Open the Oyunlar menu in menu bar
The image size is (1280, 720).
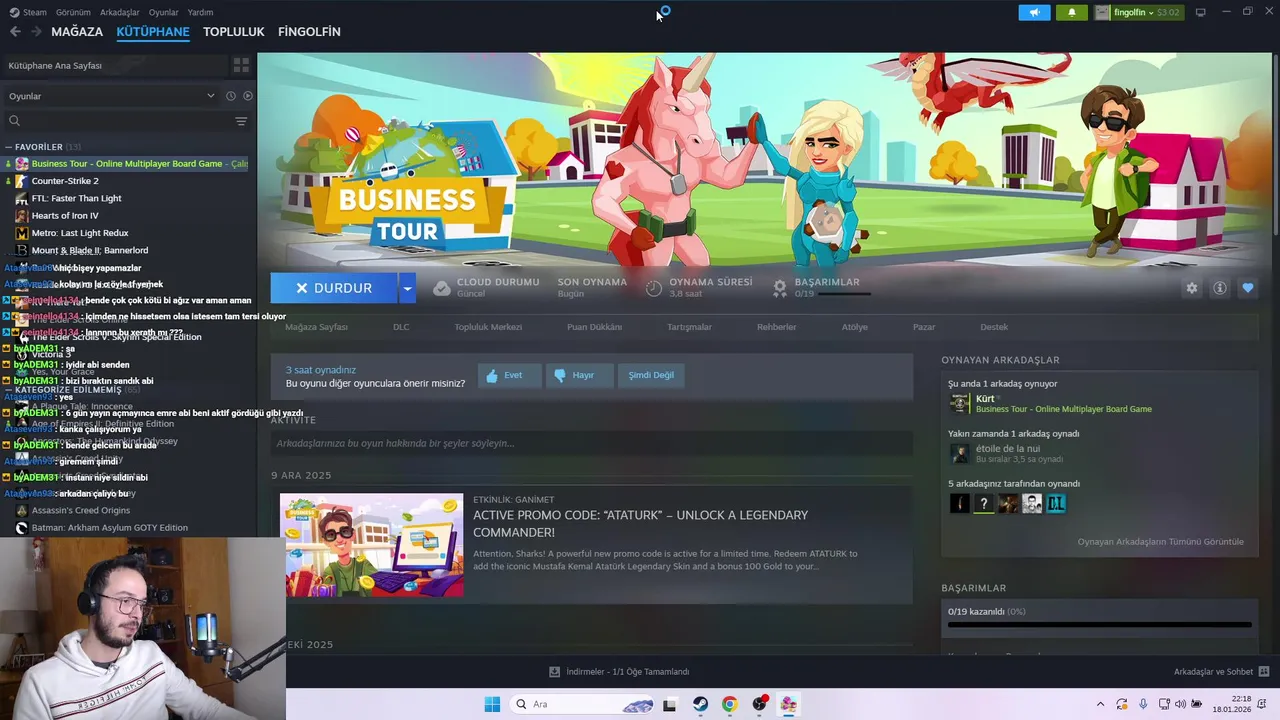coord(163,12)
